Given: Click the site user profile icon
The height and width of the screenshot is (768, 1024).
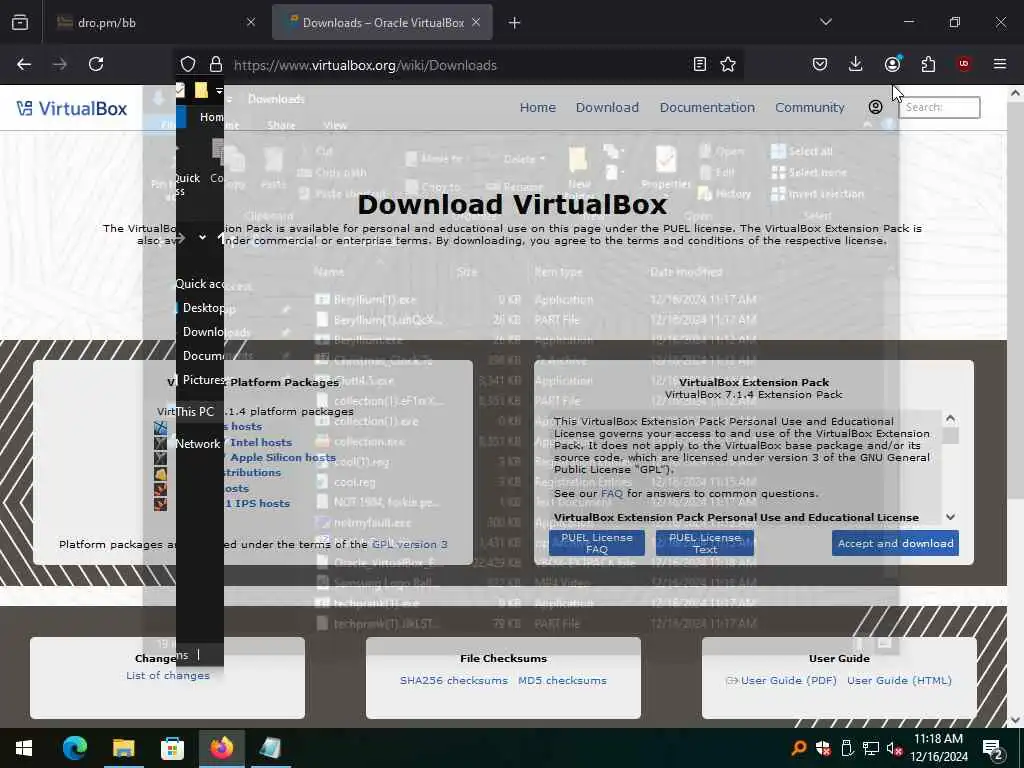Looking at the screenshot, I should tap(875, 107).
